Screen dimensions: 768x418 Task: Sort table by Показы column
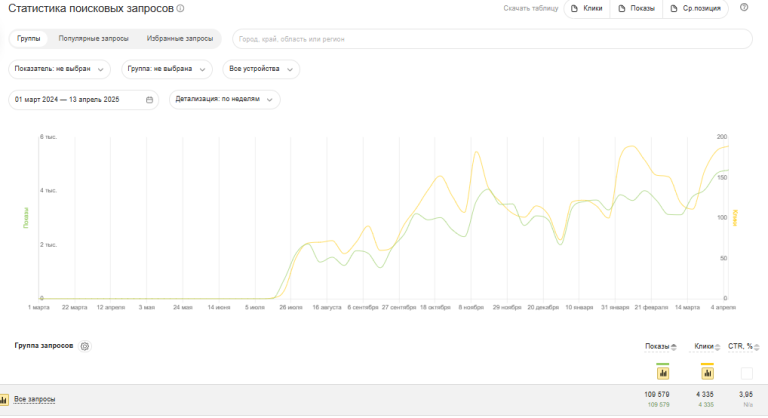660,346
